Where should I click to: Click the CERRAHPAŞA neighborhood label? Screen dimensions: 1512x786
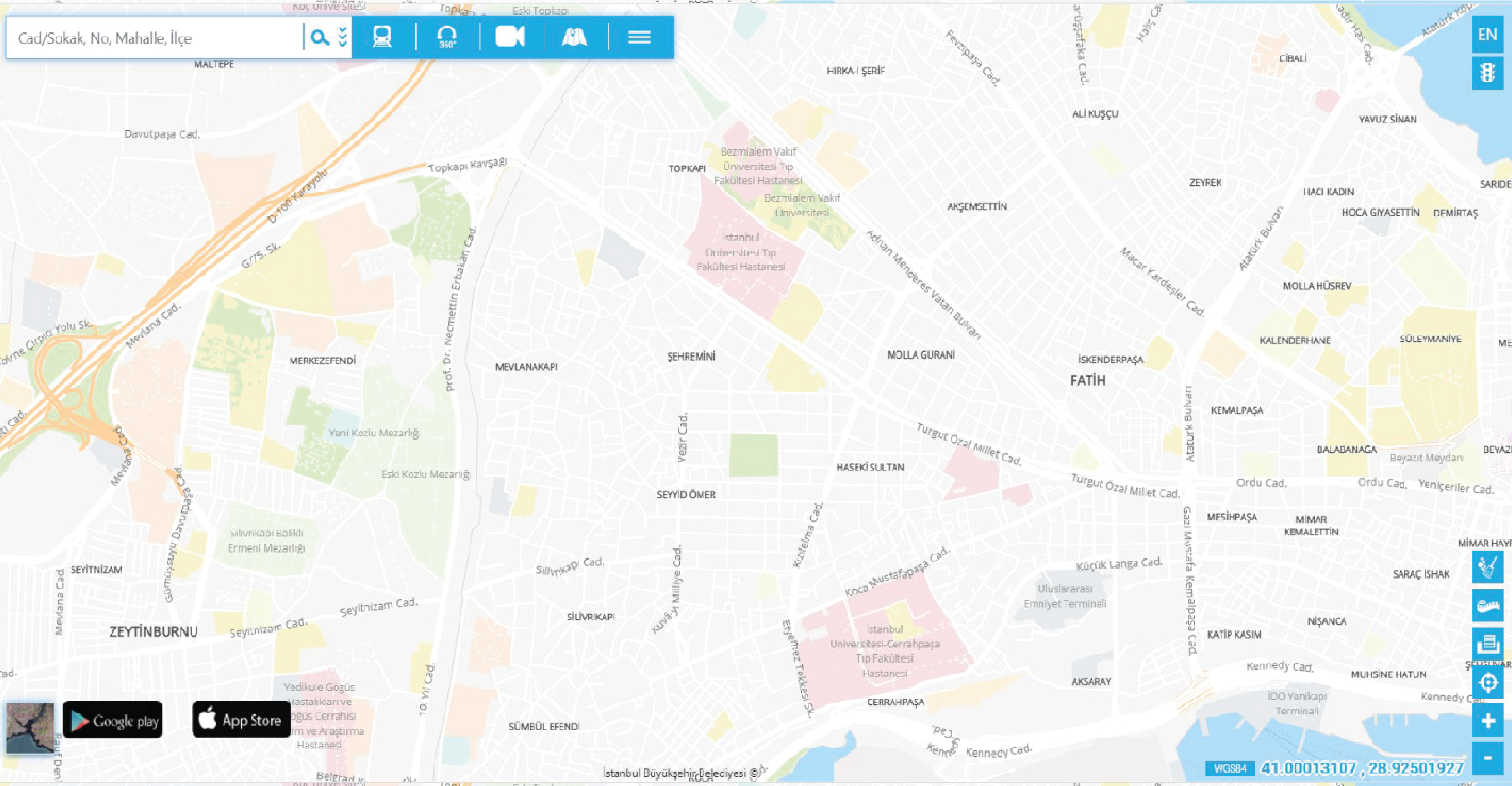[896, 702]
